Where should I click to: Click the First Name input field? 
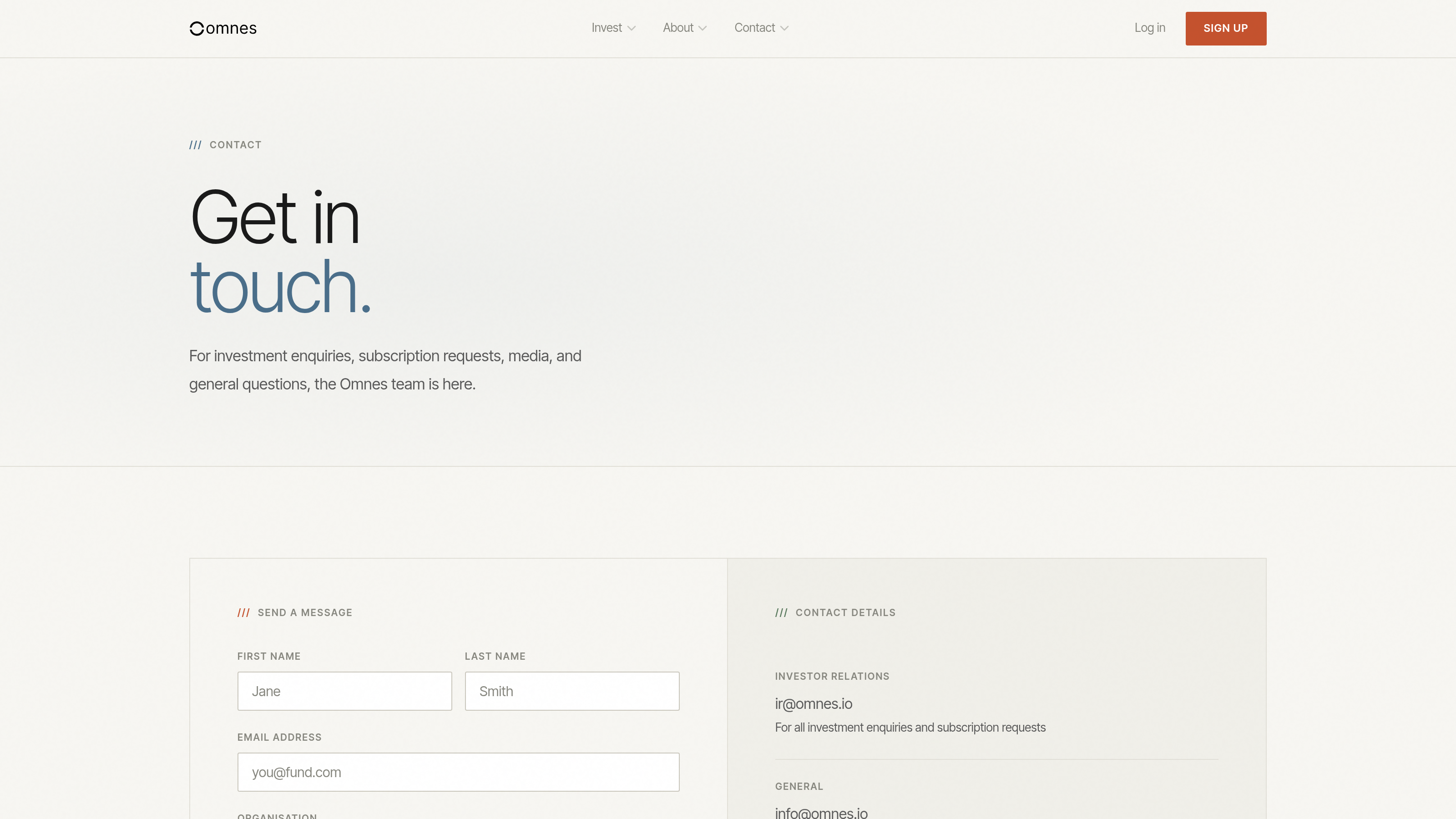pos(344,691)
